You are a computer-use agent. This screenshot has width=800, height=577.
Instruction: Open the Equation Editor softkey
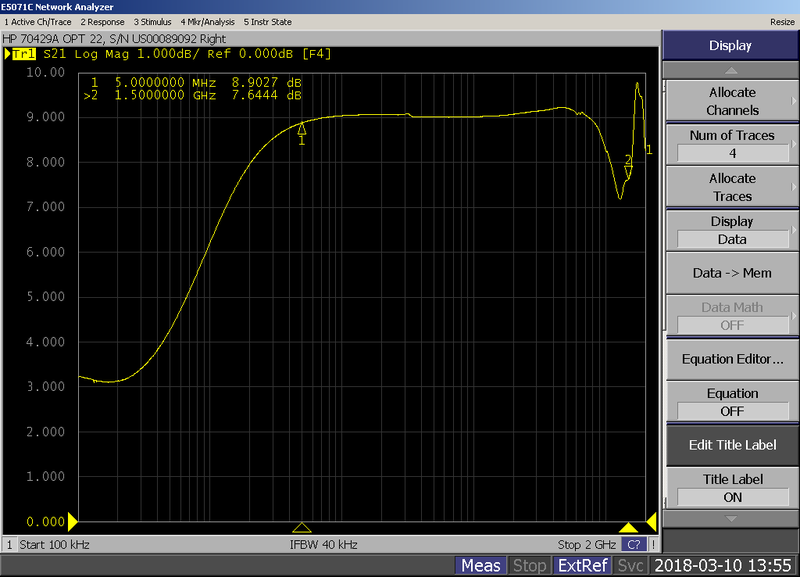[x=732, y=359]
